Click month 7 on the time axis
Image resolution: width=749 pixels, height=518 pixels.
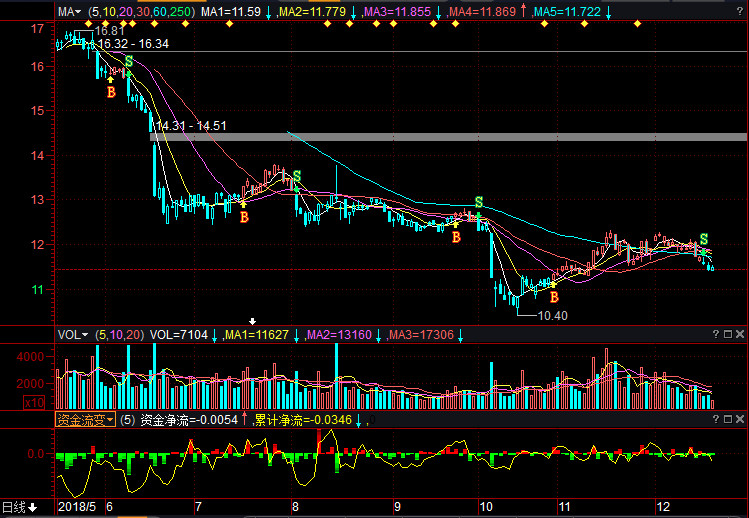pos(198,507)
